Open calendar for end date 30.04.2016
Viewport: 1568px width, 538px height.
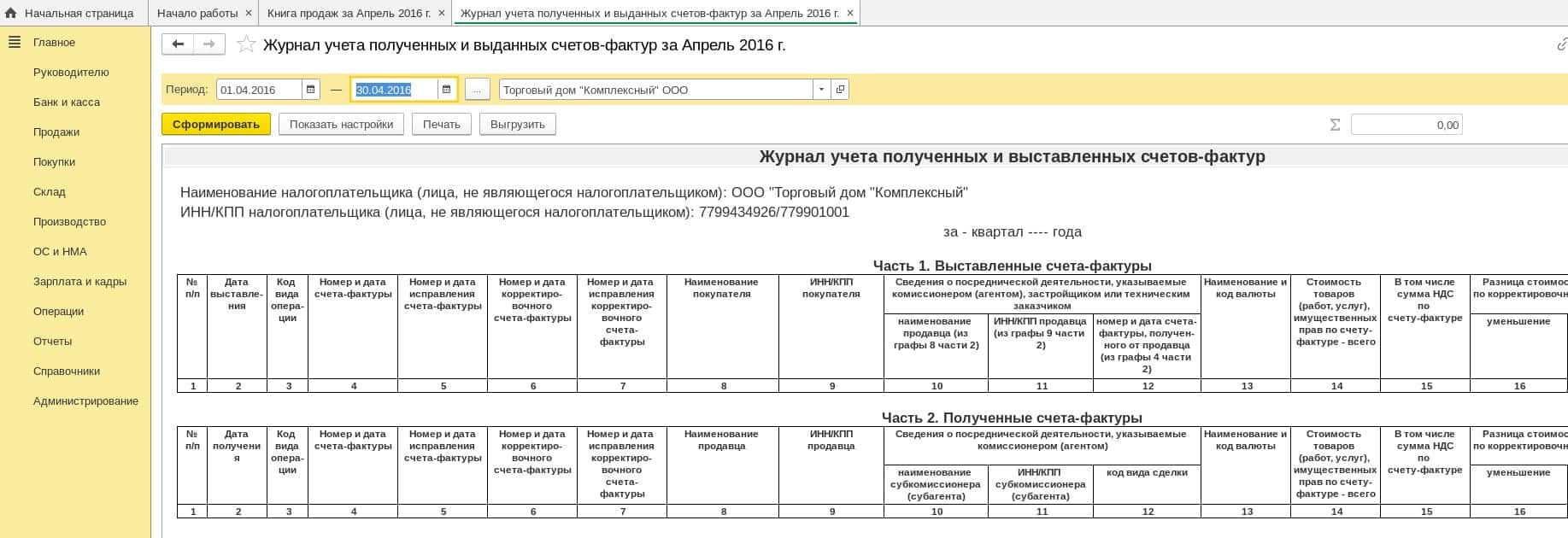(x=446, y=90)
